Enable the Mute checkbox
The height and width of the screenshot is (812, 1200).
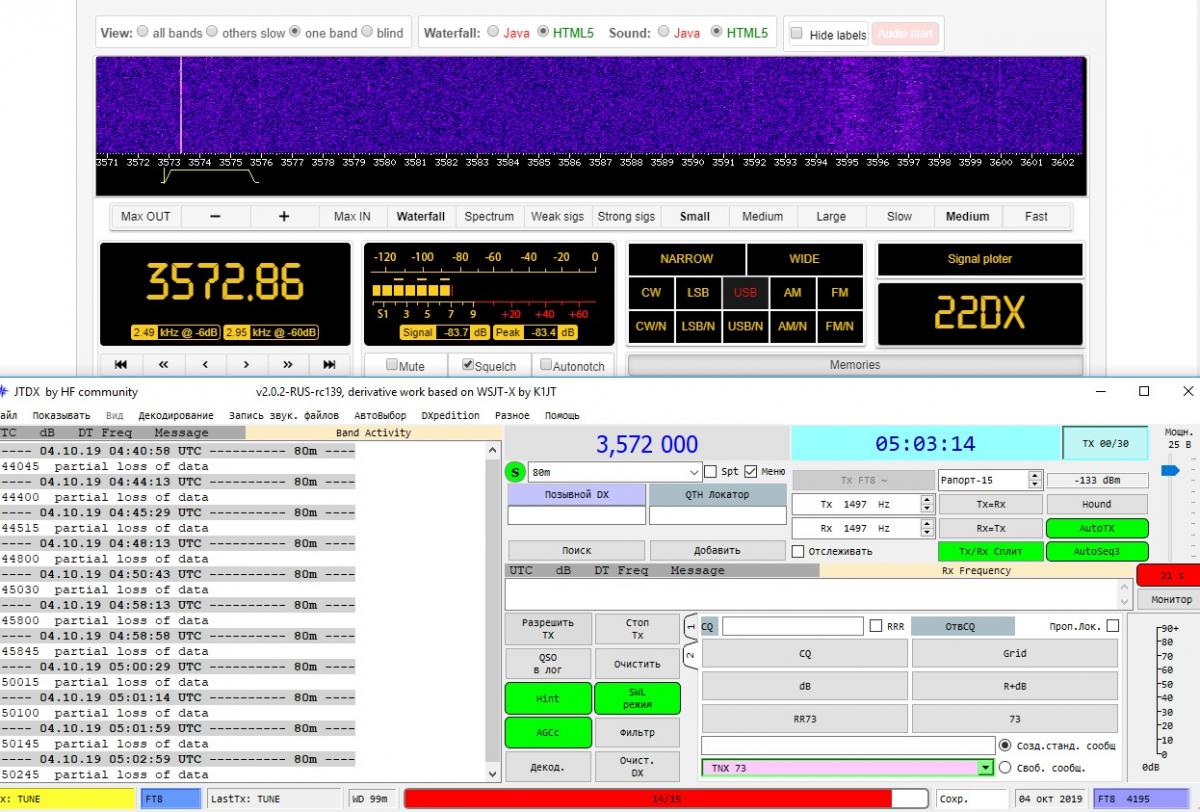(x=392, y=366)
